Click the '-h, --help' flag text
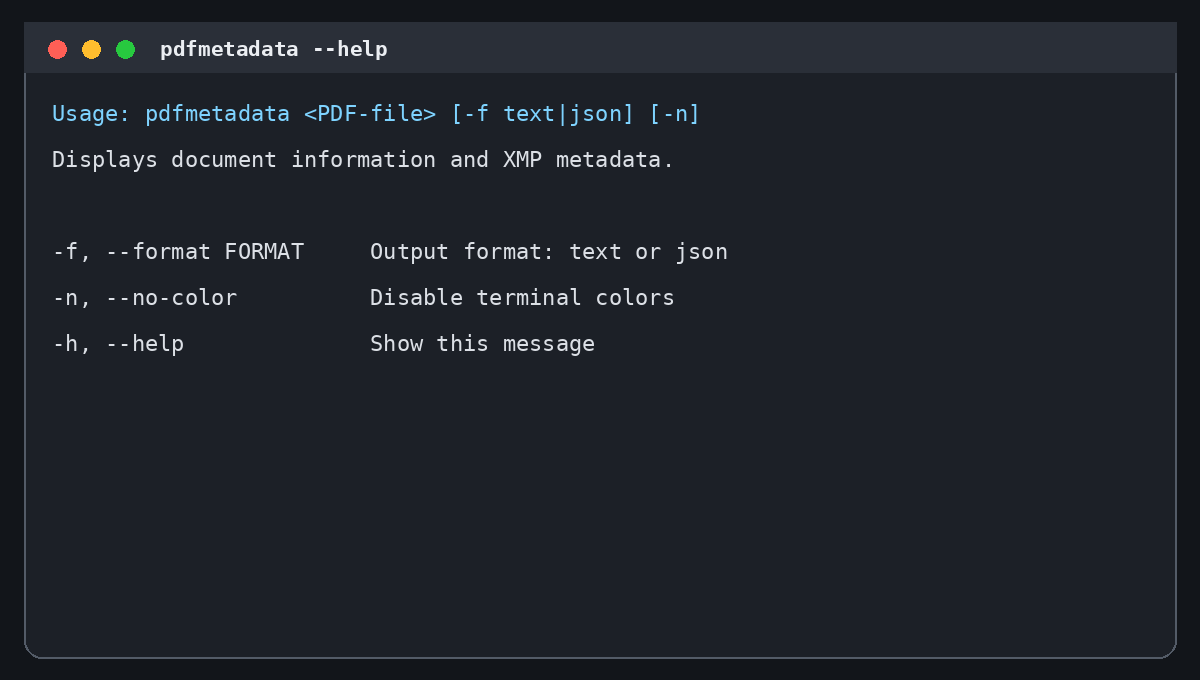Image resolution: width=1200 pixels, height=680 pixels. click(118, 344)
